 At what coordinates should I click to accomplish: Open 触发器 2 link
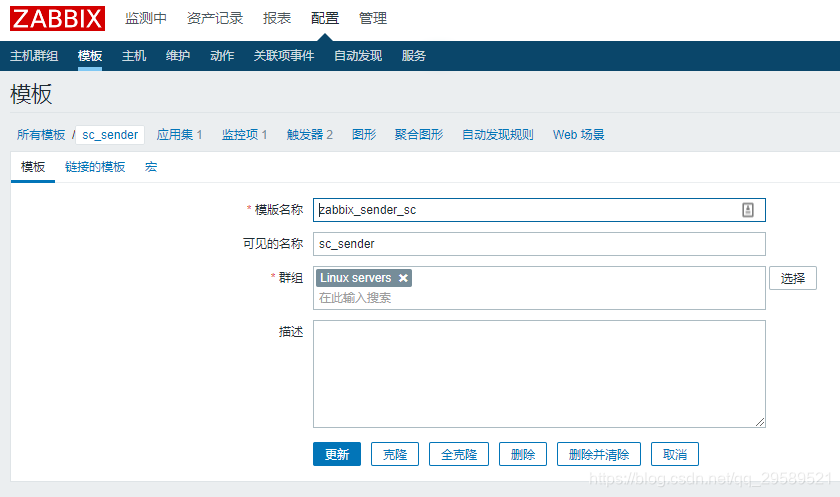(310, 134)
